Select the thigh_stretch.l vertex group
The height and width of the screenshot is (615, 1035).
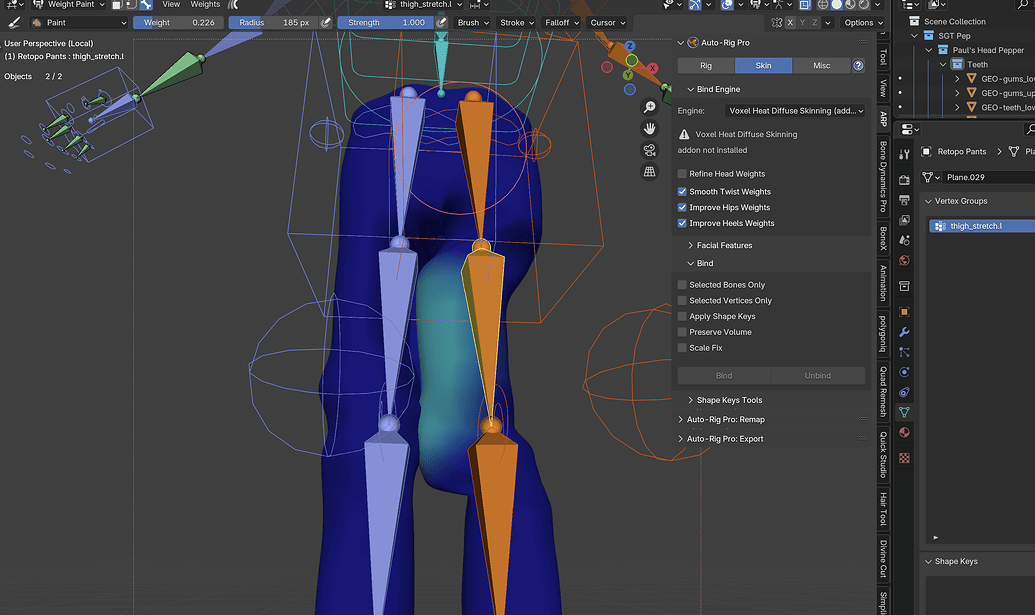(x=982, y=226)
